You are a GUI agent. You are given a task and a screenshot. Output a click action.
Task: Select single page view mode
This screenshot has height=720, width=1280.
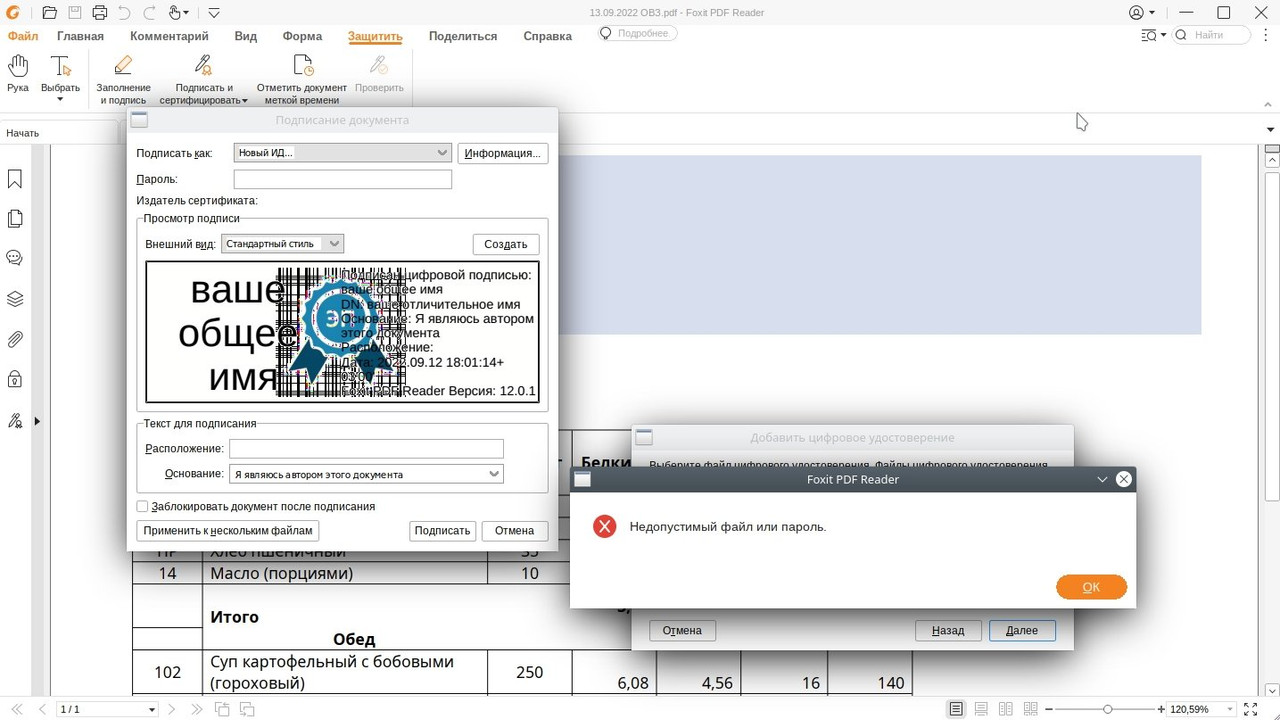click(x=956, y=709)
